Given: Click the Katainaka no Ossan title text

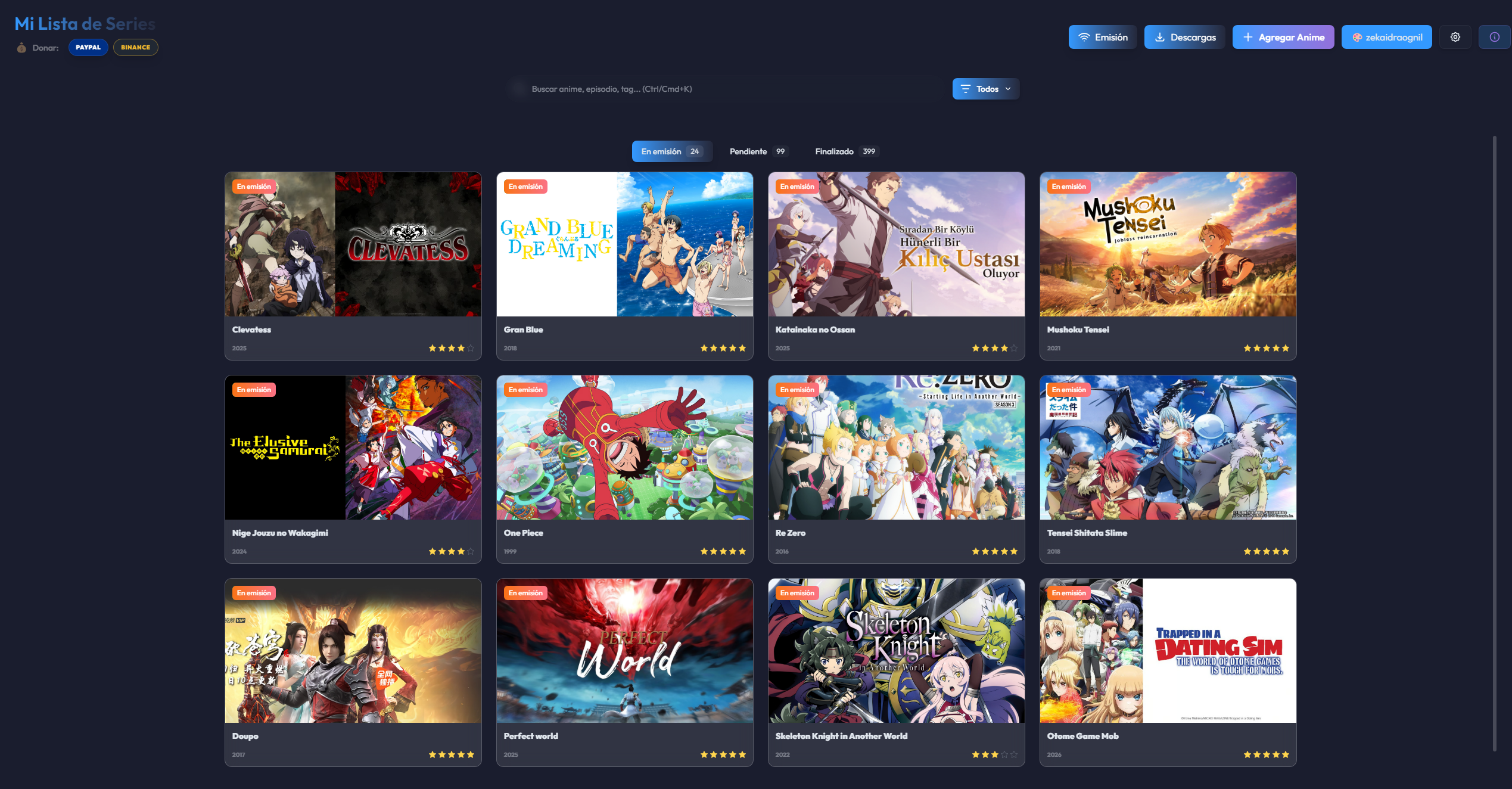Looking at the screenshot, I should 815,330.
